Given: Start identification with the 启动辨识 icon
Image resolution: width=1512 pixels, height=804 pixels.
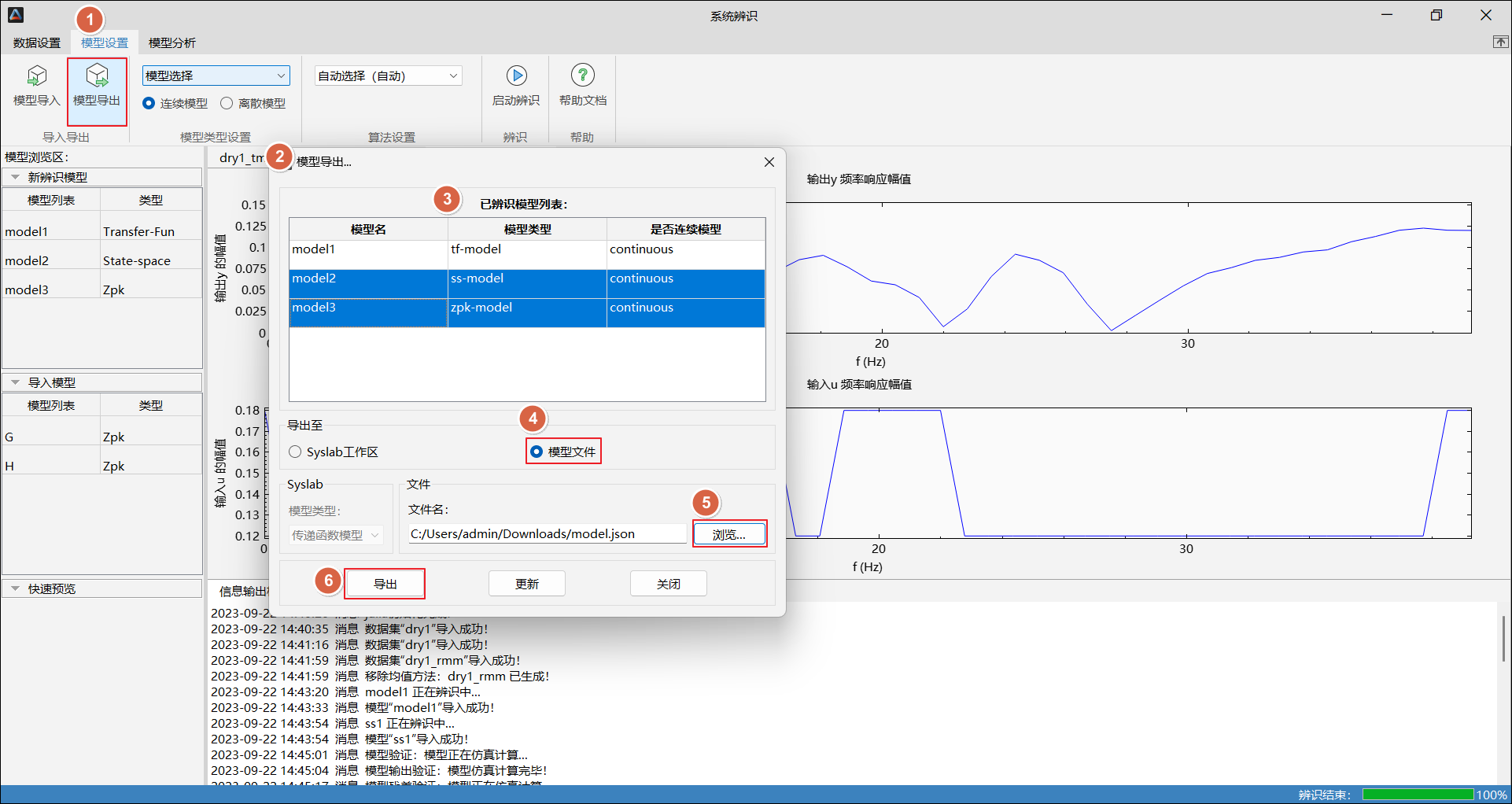Looking at the screenshot, I should [x=516, y=76].
